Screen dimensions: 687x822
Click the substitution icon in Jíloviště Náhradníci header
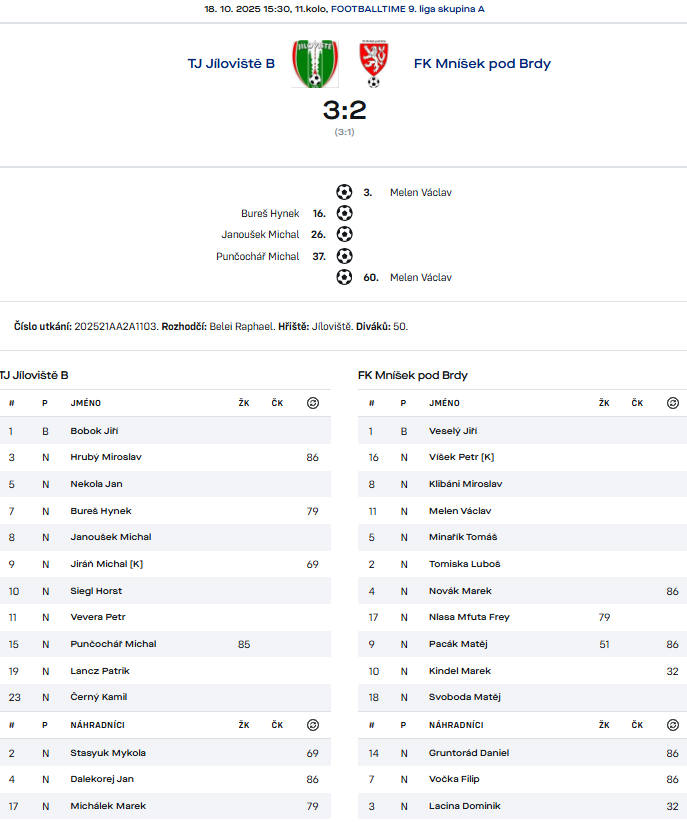tap(313, 724)
